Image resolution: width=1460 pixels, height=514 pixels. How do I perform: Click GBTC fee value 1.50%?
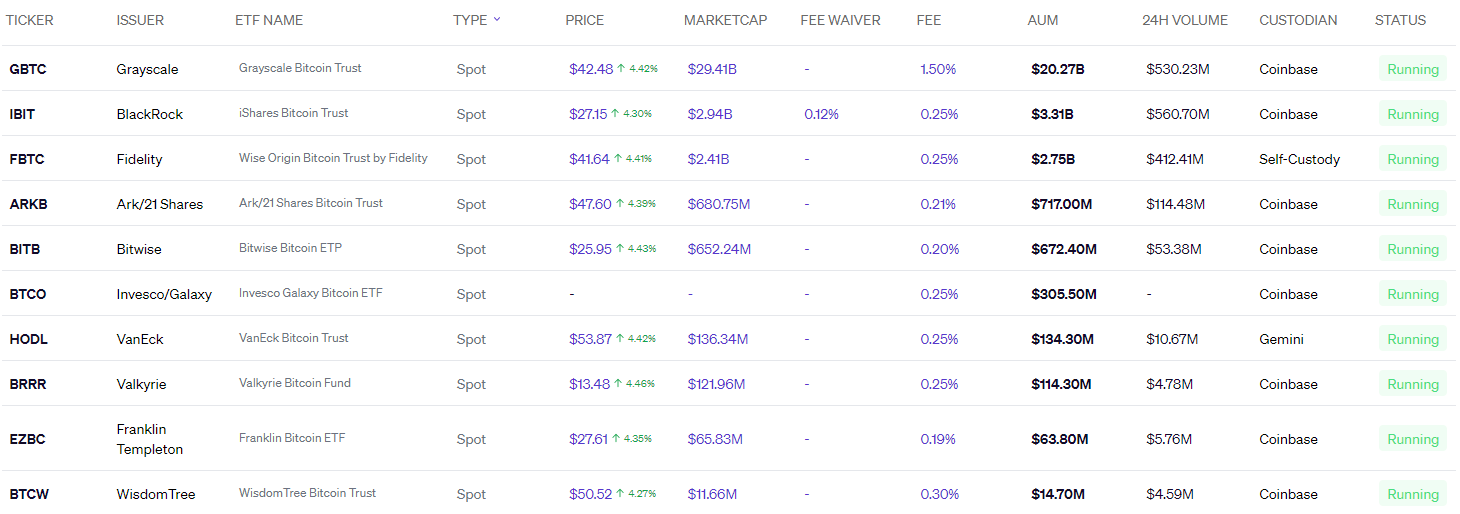tap(938, 69)
